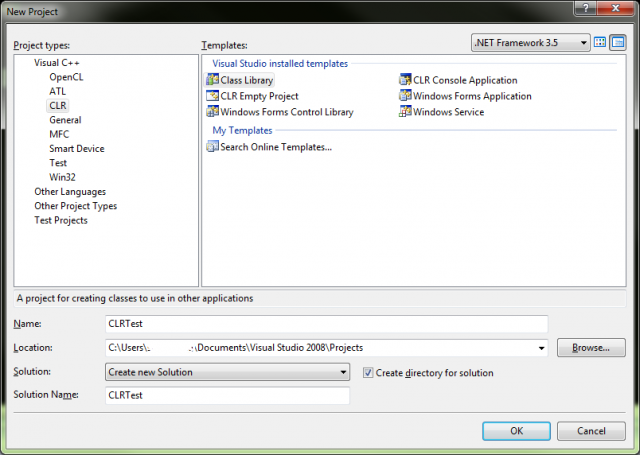Click the Visual Studio installed templates header

(280, 64)
